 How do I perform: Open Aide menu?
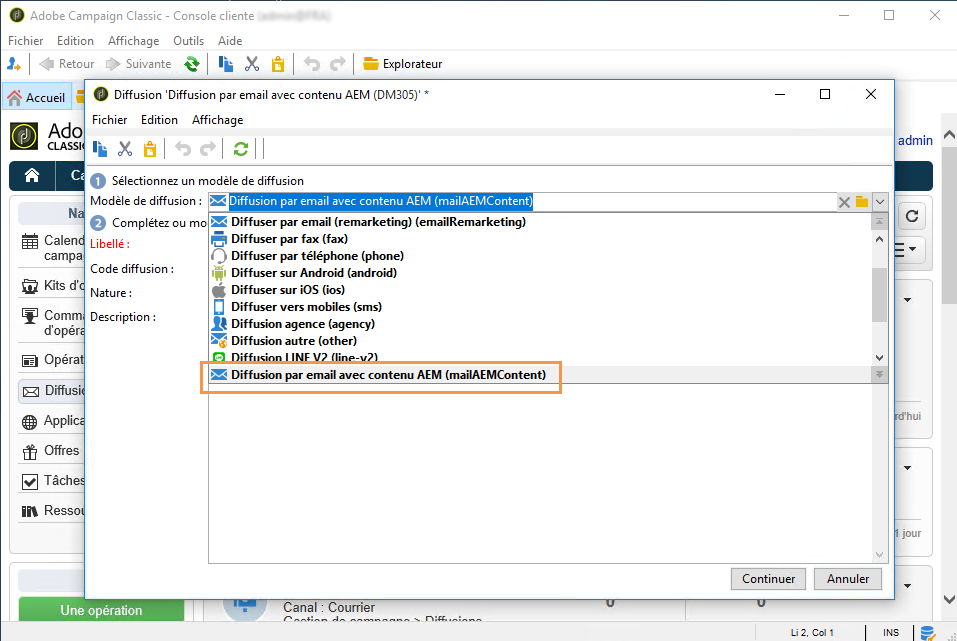point(230,41)
